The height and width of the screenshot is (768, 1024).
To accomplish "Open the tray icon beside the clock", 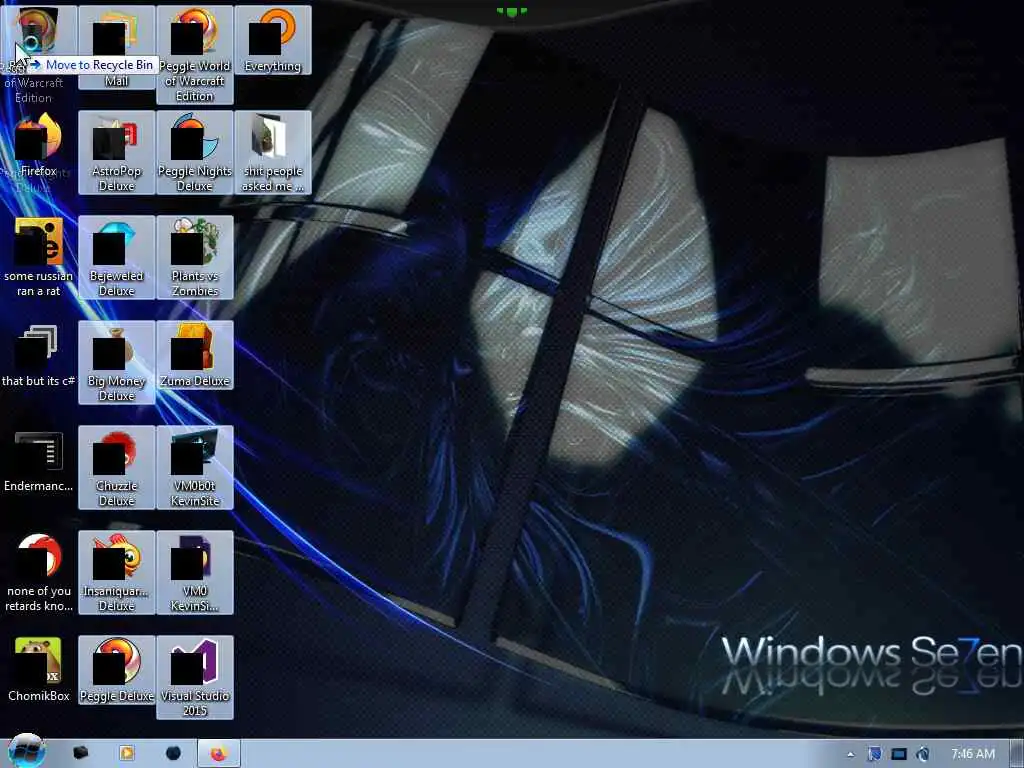I will pyautogui.click(x=923, y=754).
